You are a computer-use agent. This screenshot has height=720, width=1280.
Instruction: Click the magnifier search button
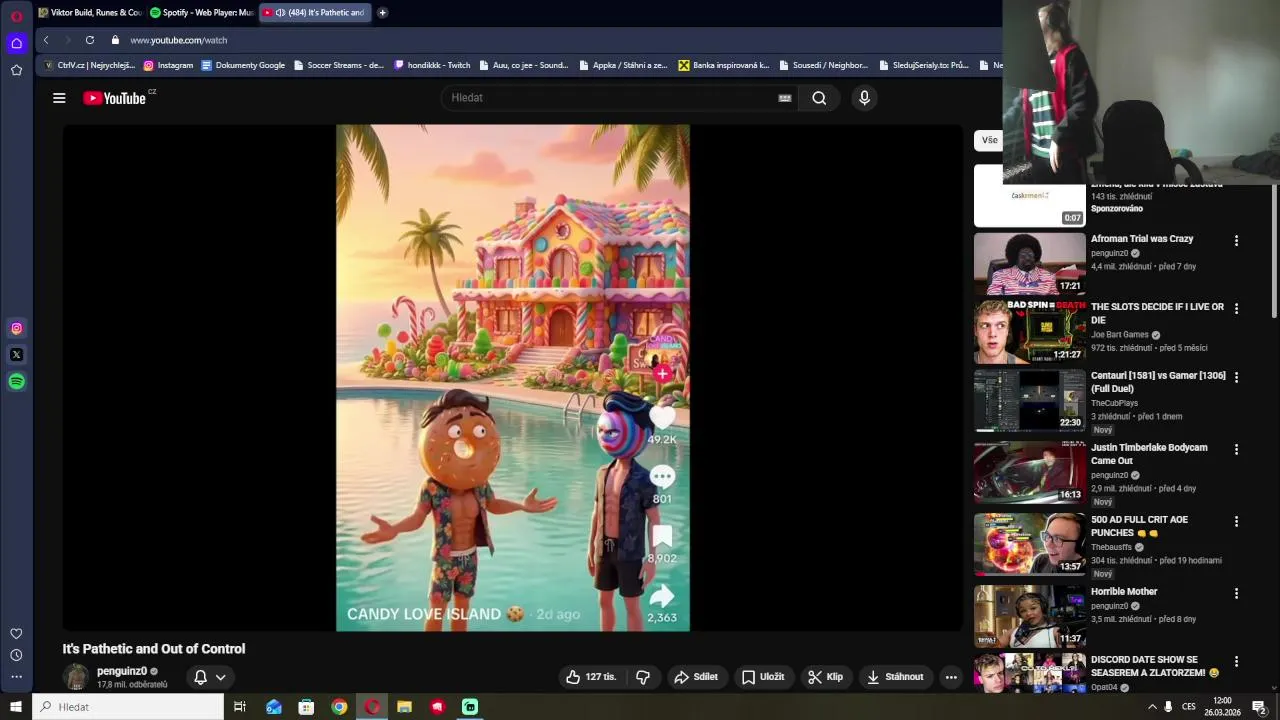(x=819, y=98)
